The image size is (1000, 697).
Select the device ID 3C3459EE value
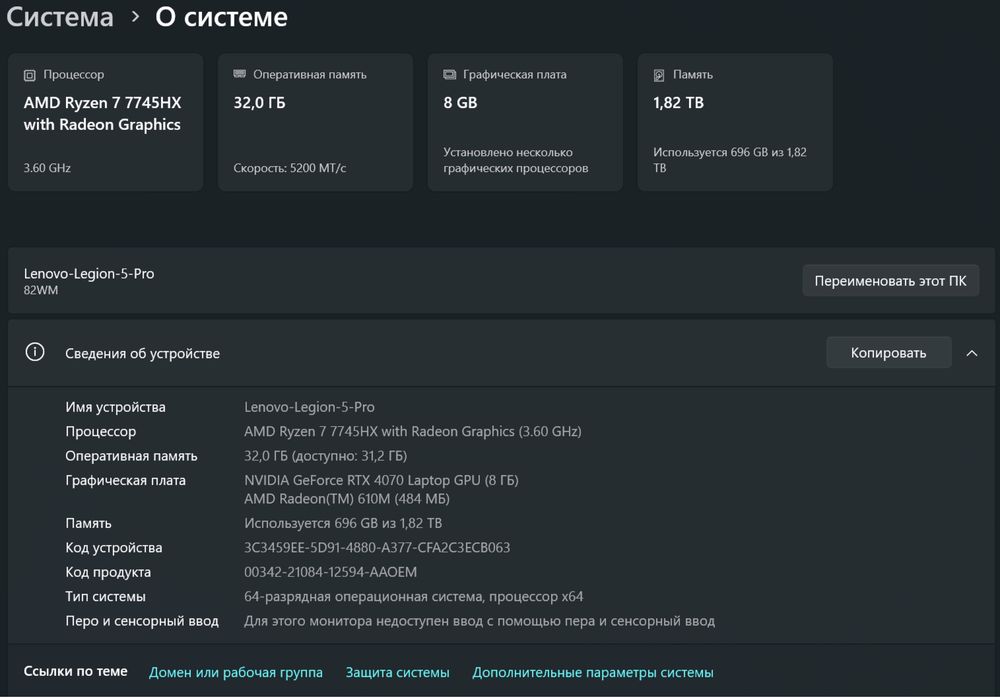(377, 548)
